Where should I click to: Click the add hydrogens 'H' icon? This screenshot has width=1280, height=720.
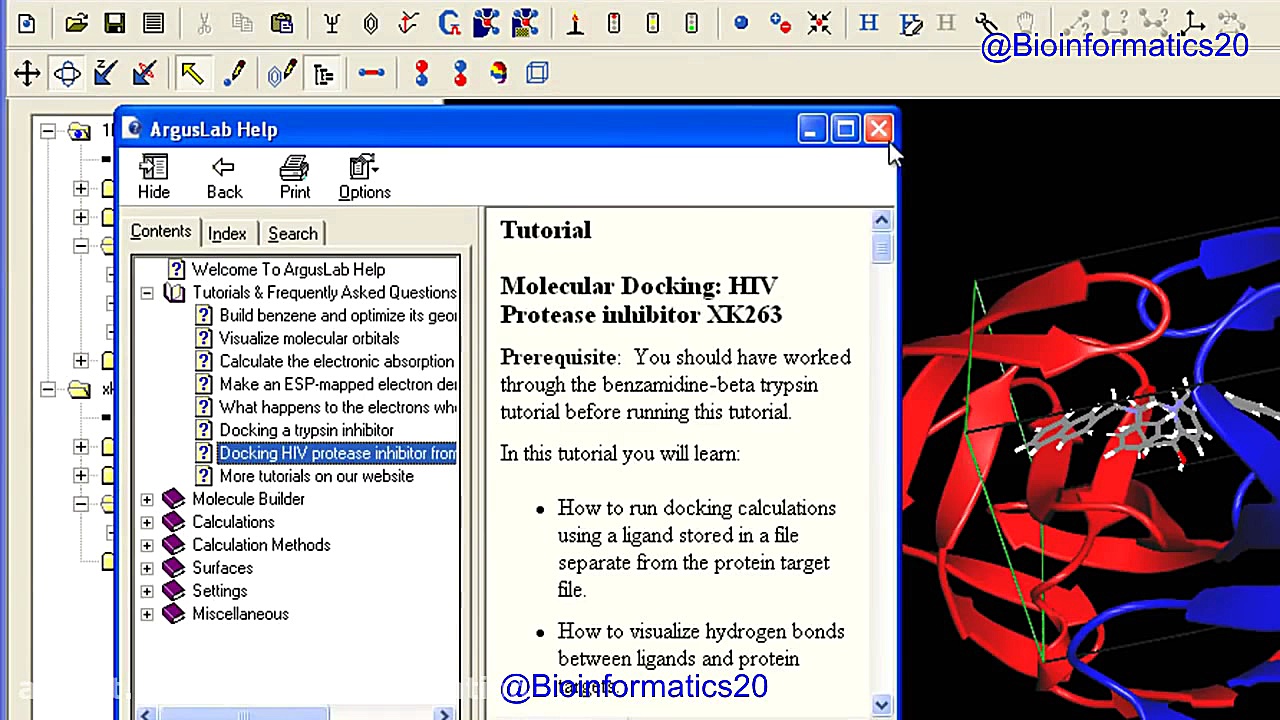point(868,23)
